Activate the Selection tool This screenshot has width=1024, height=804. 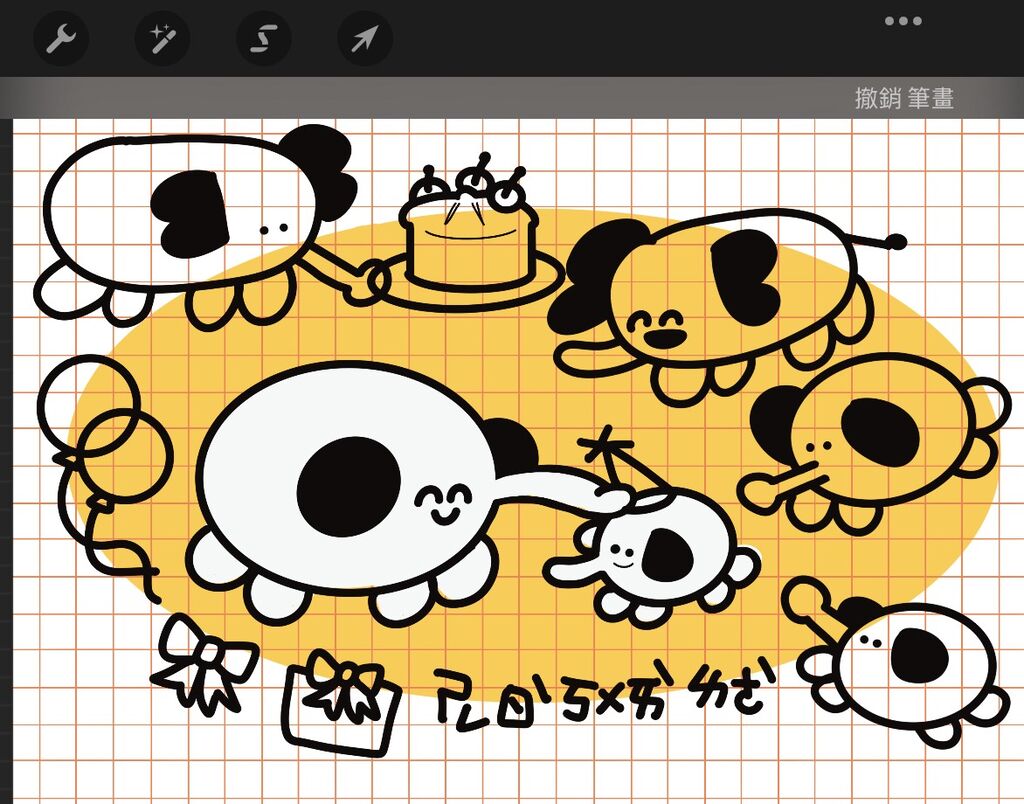(x=263, y=39)
